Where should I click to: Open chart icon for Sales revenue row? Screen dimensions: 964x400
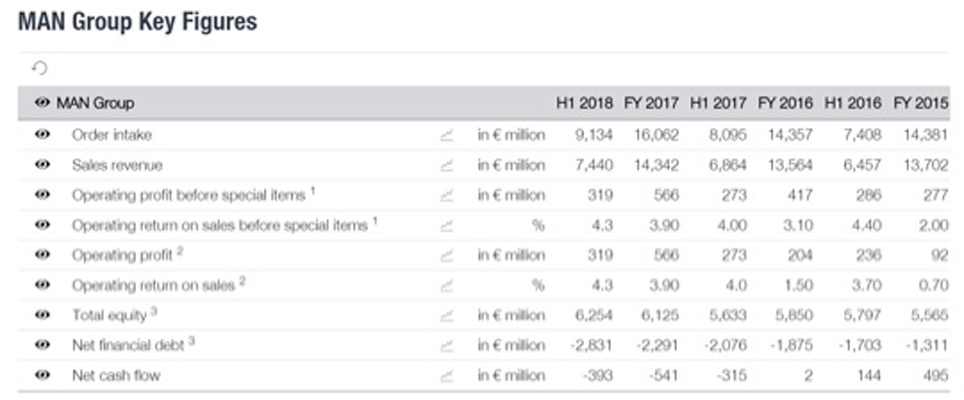pos(446,165)
